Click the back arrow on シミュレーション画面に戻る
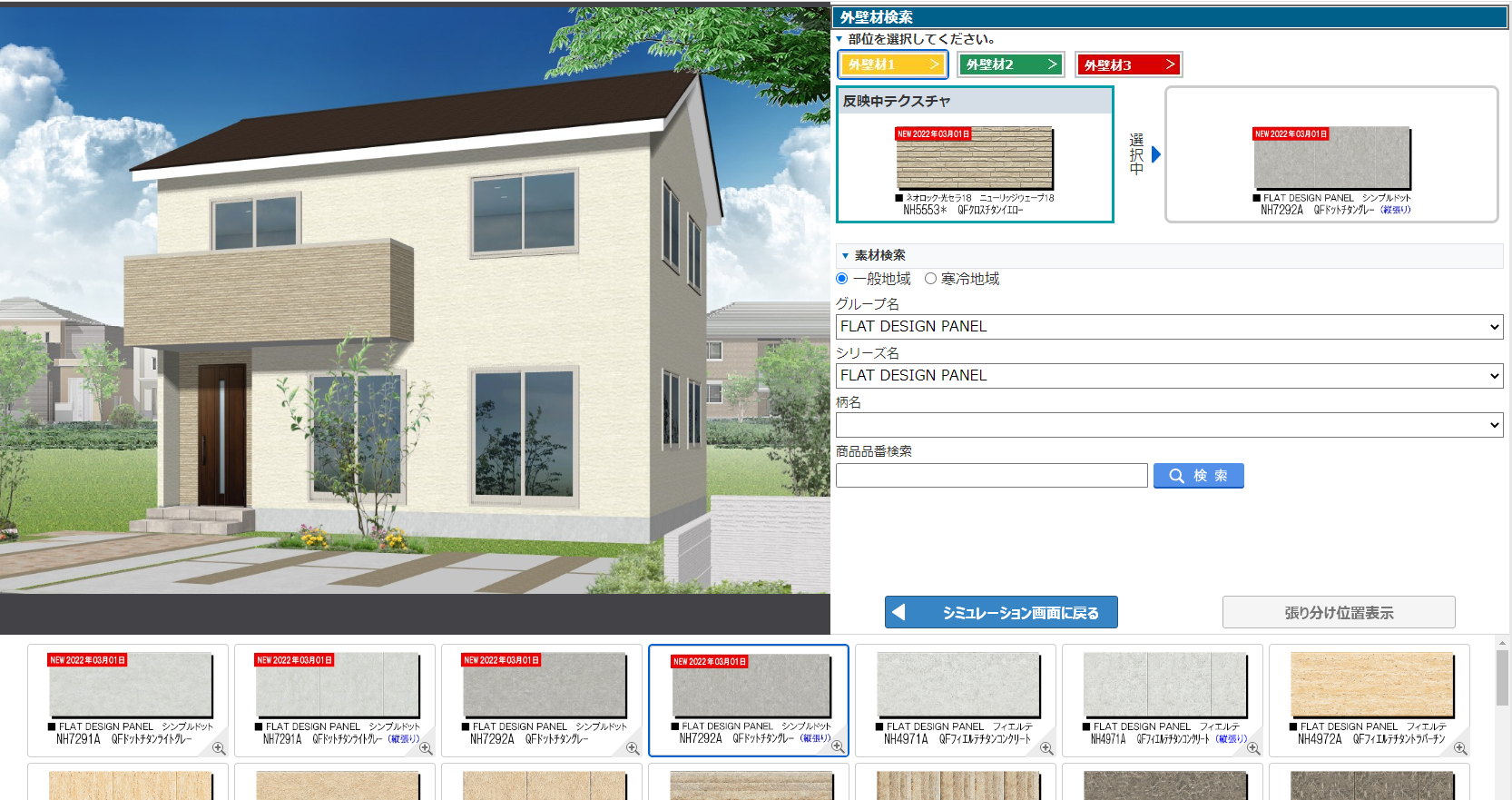Screen dimensions: 1512x800 tap(898, 612)
